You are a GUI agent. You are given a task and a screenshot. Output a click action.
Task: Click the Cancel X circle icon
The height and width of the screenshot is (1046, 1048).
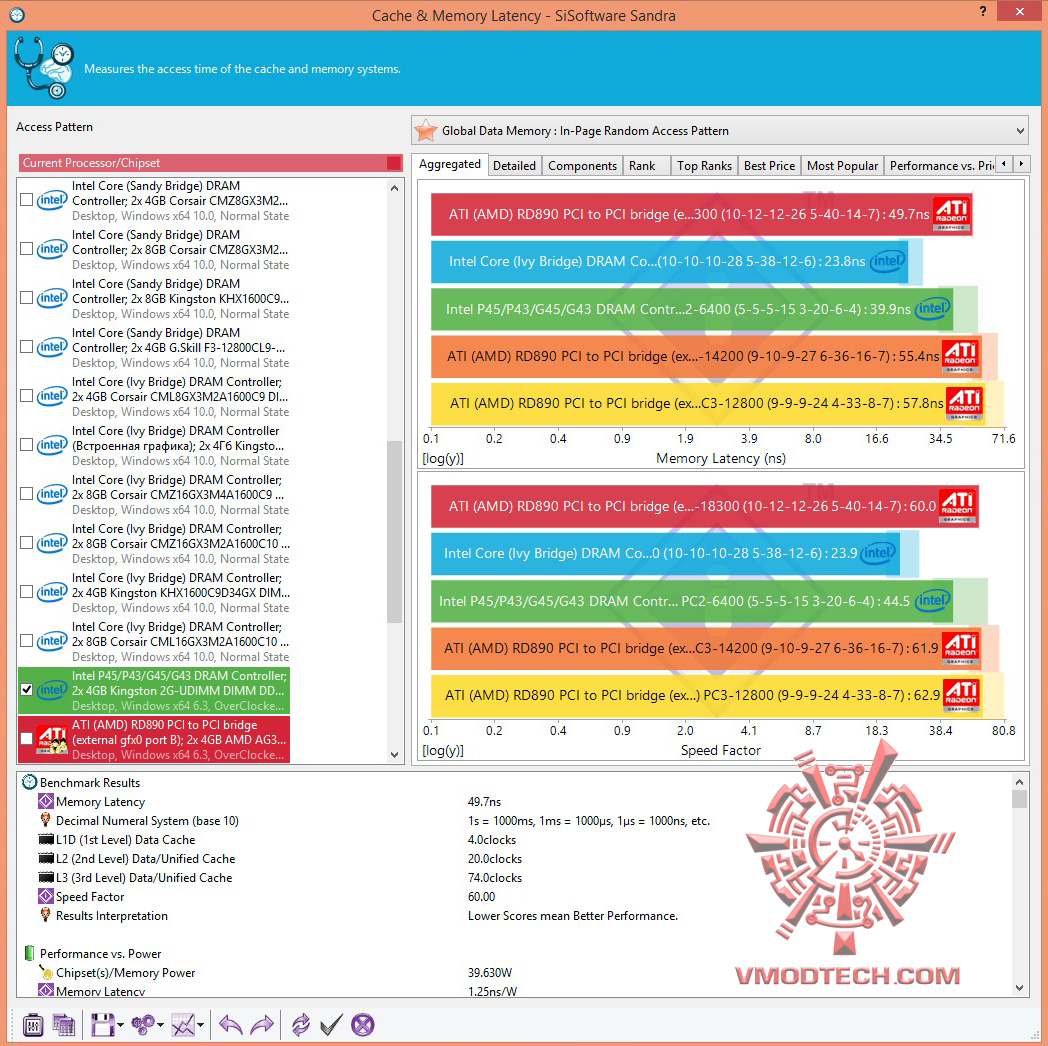pyautogui.click(x=363, y=1024)
